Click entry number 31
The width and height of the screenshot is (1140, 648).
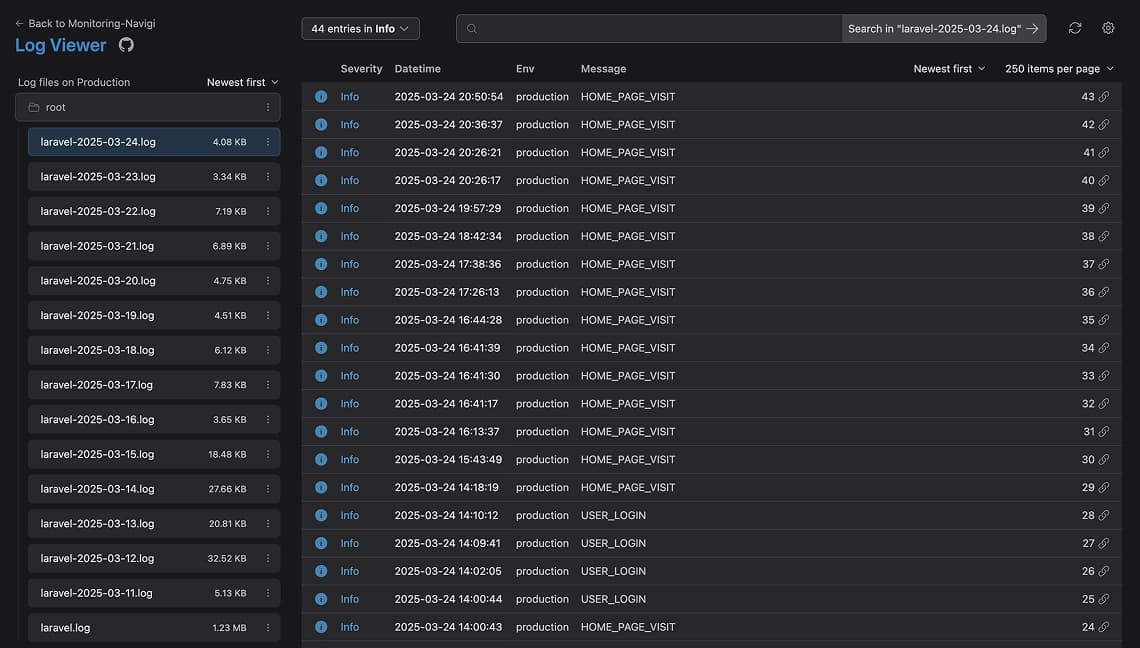click(1088, 432)
